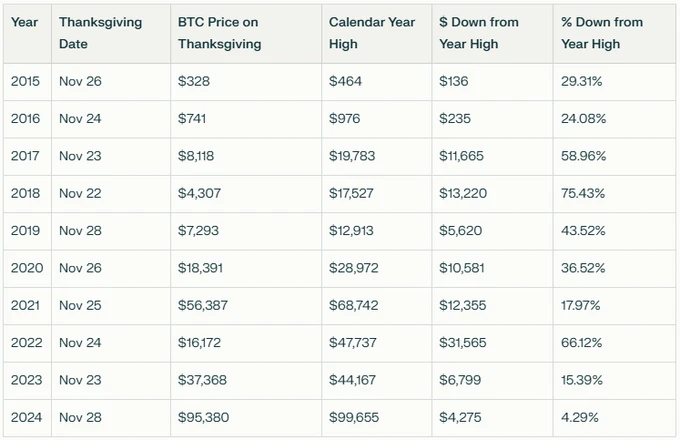Select the 2015 year cell
Viewport: 680px width, 440px height.
[x=25, y=82]
